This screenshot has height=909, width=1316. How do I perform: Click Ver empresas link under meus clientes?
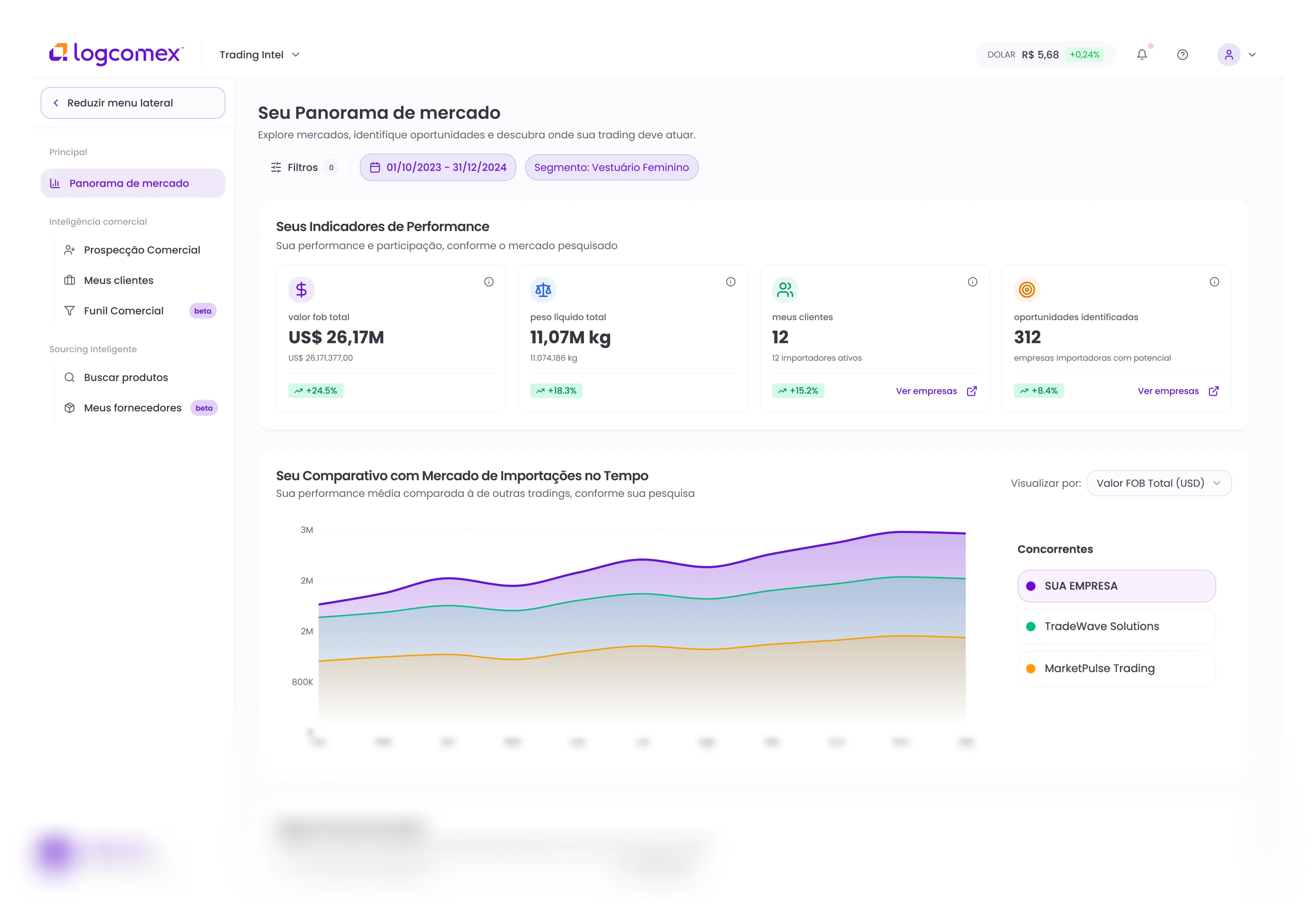(x=936, y=391)
